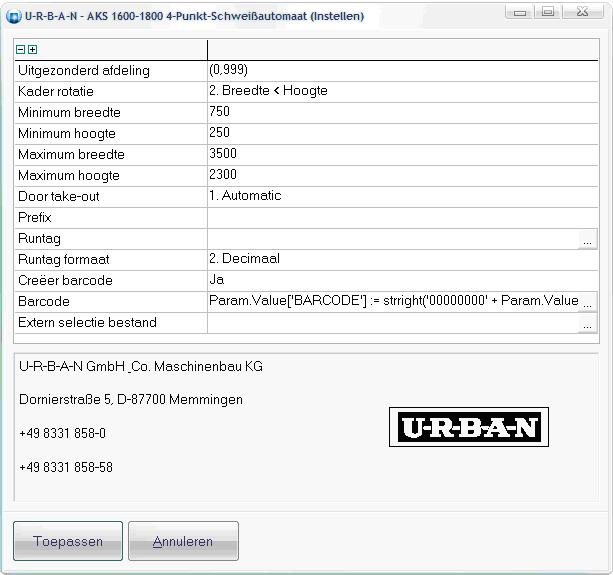
Task: Click the Runtag value field
Action: pyautogui.click(x=393, y=239)
